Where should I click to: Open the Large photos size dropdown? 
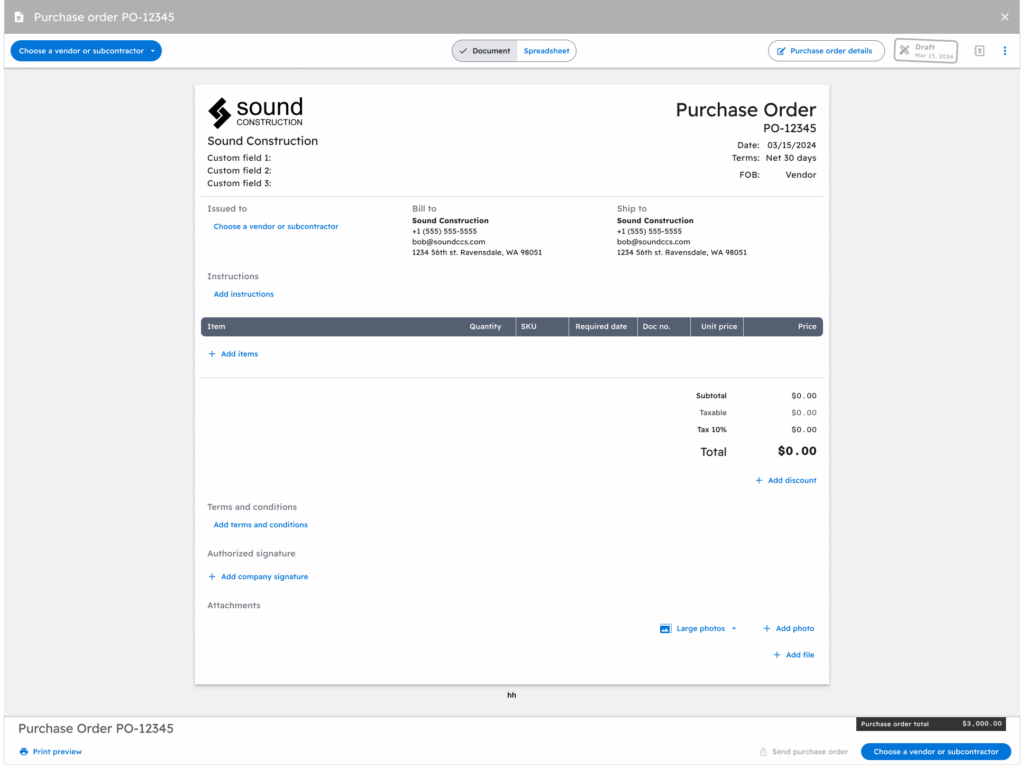point(706,629)
